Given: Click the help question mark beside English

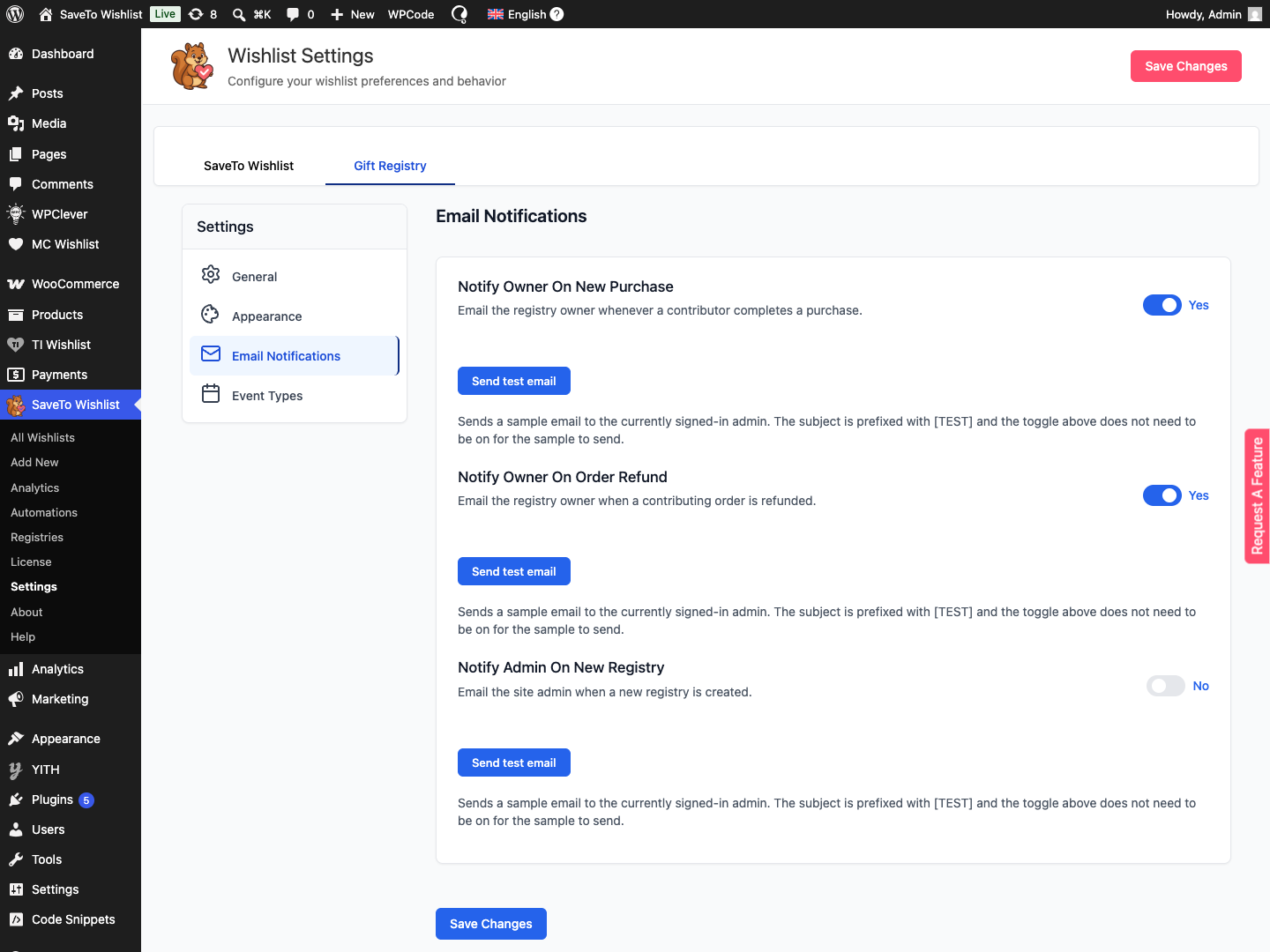Looking at the screenshot, I should [x=557, y=14].
